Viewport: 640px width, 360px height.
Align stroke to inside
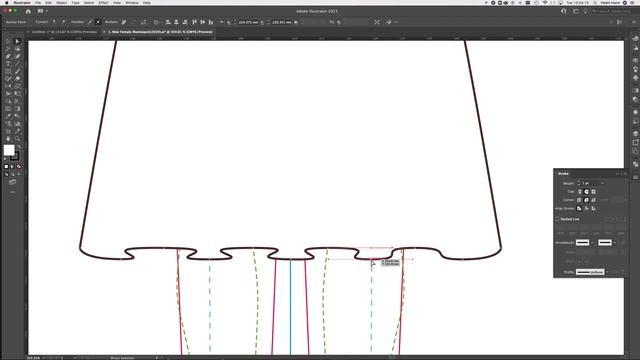click(587, 209)
